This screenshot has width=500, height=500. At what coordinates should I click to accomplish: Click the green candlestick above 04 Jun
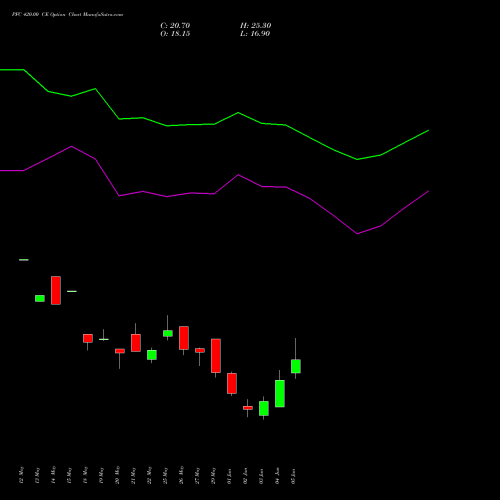280,393
